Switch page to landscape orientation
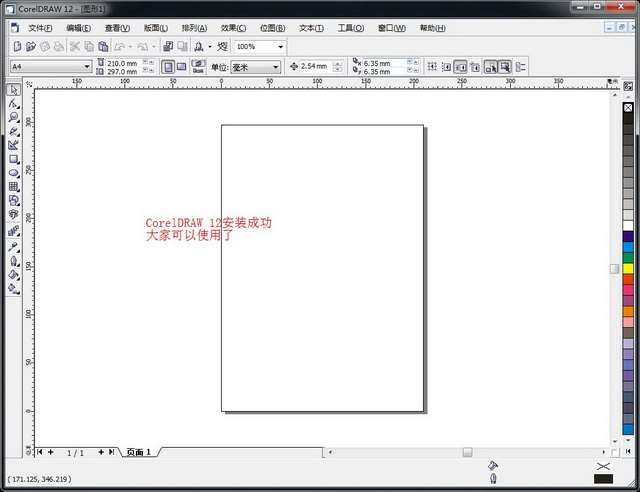Image resolution: width=640 pixels, height=492 pixels. point(181,67)
